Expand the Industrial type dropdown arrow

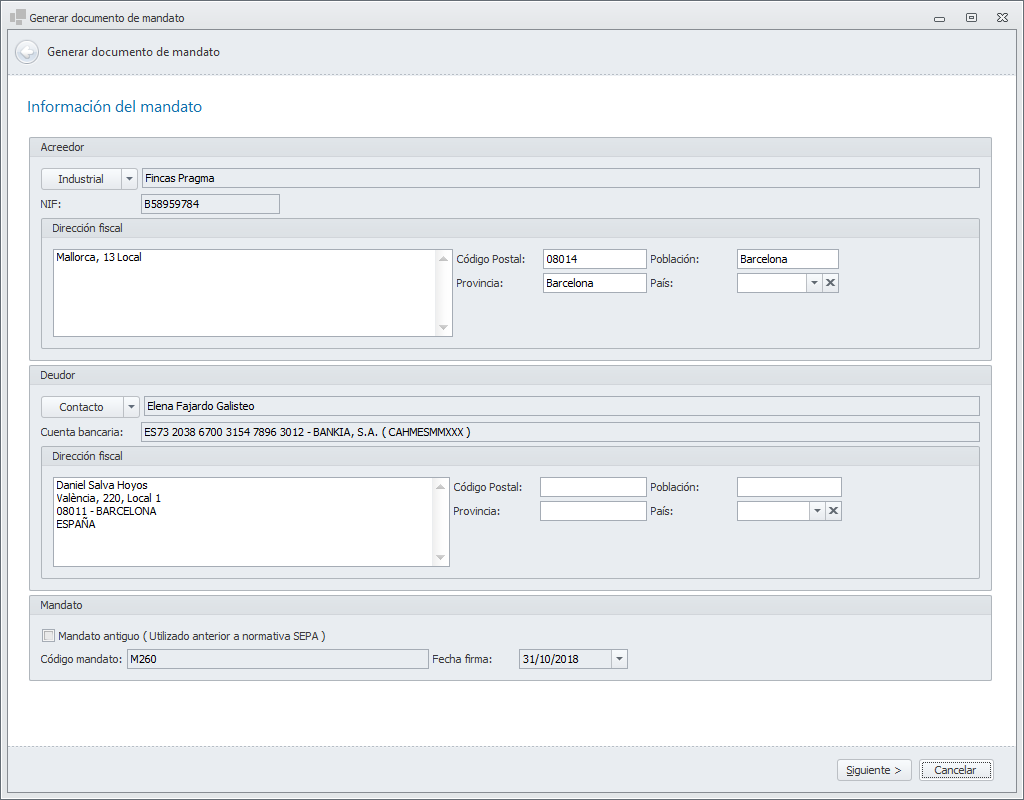pos(128,179)
